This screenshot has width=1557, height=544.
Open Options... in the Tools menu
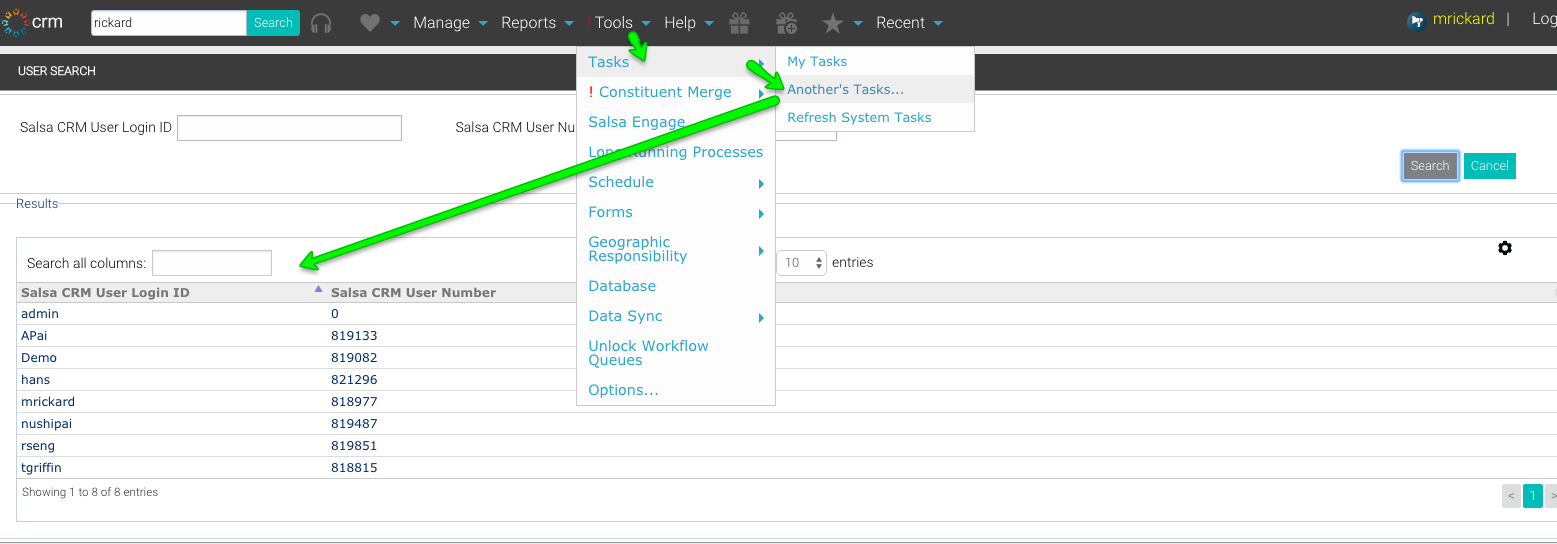(x=623, y=390)
